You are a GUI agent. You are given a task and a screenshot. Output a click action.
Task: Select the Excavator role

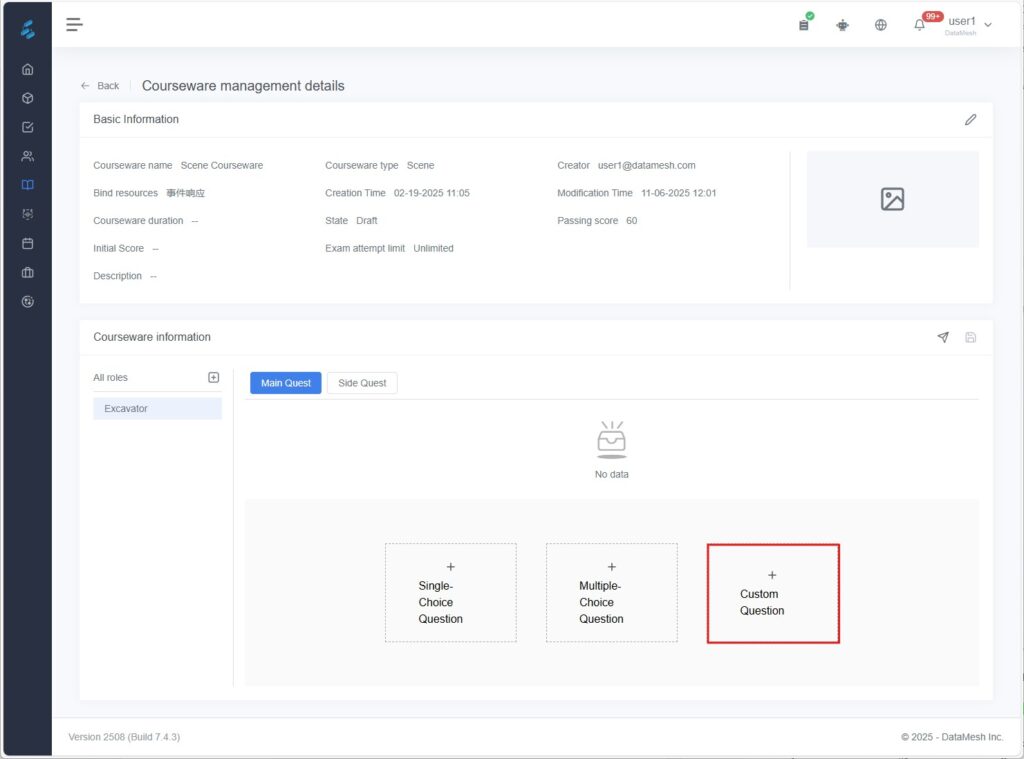(157, 408)
